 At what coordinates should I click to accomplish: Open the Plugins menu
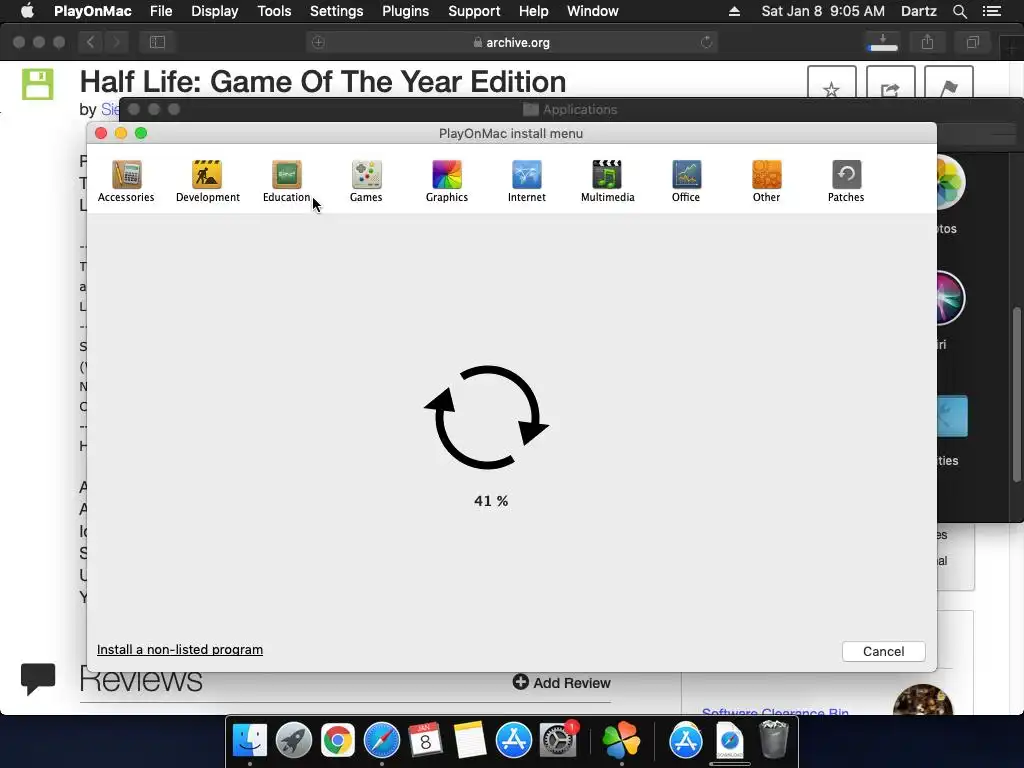tap(405, 11)
